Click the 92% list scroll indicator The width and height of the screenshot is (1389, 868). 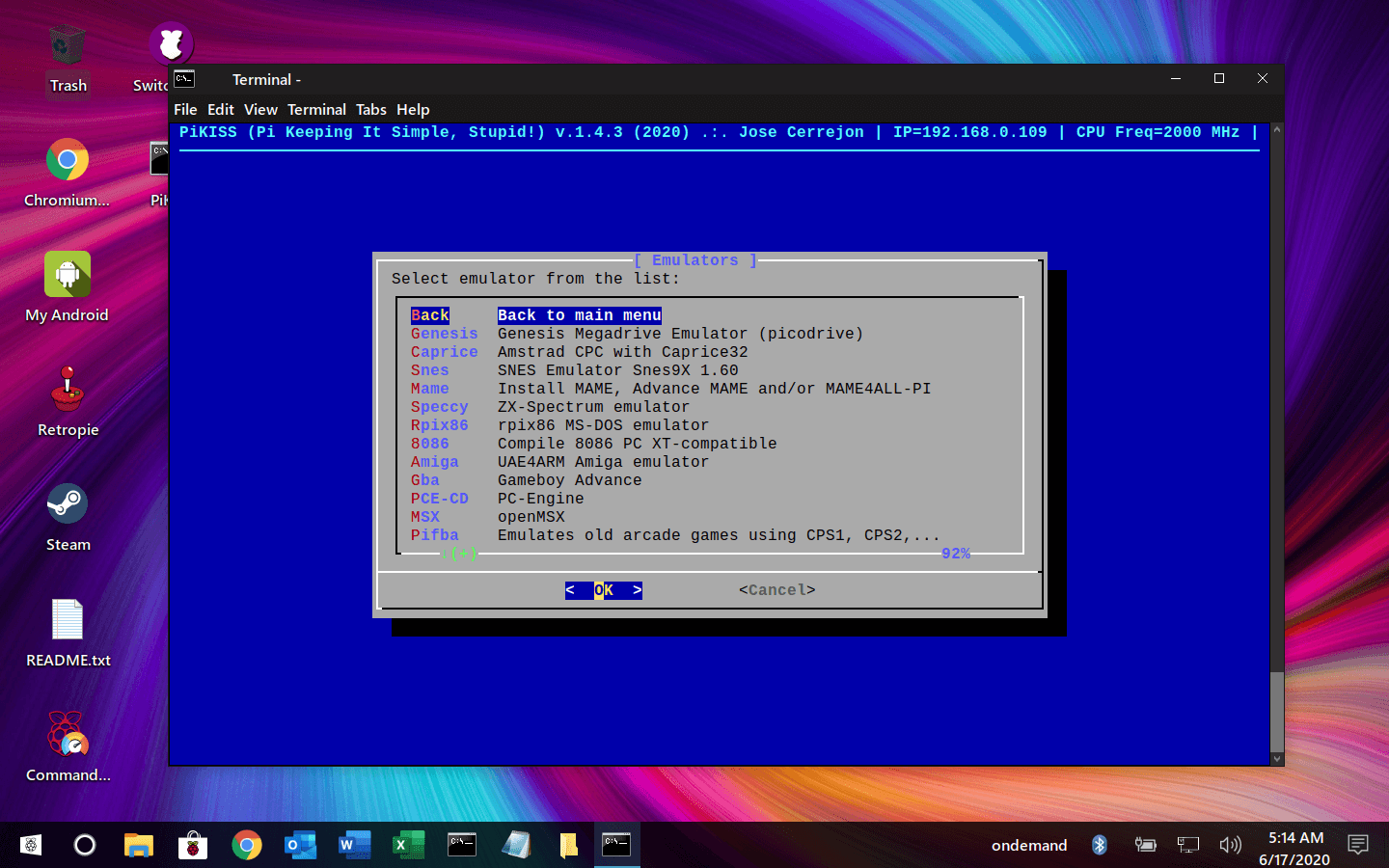point(956,554)
